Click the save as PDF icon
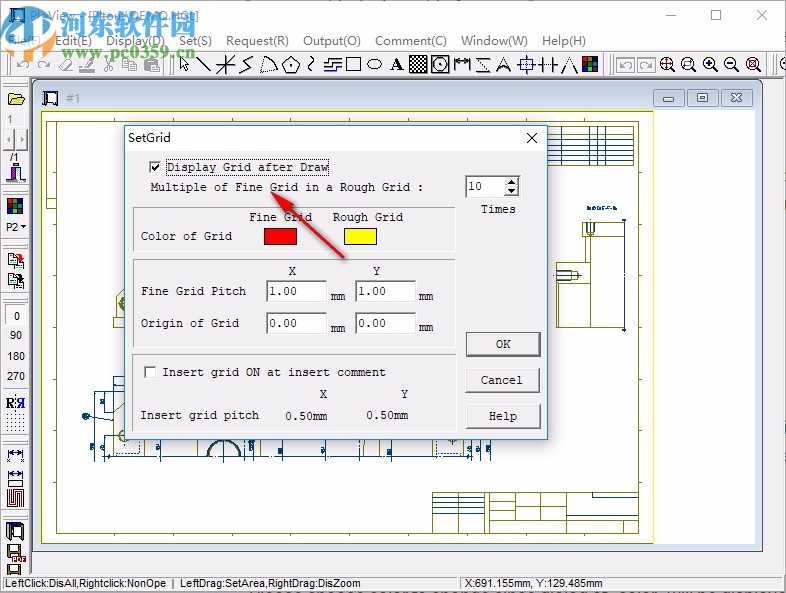 16,552
